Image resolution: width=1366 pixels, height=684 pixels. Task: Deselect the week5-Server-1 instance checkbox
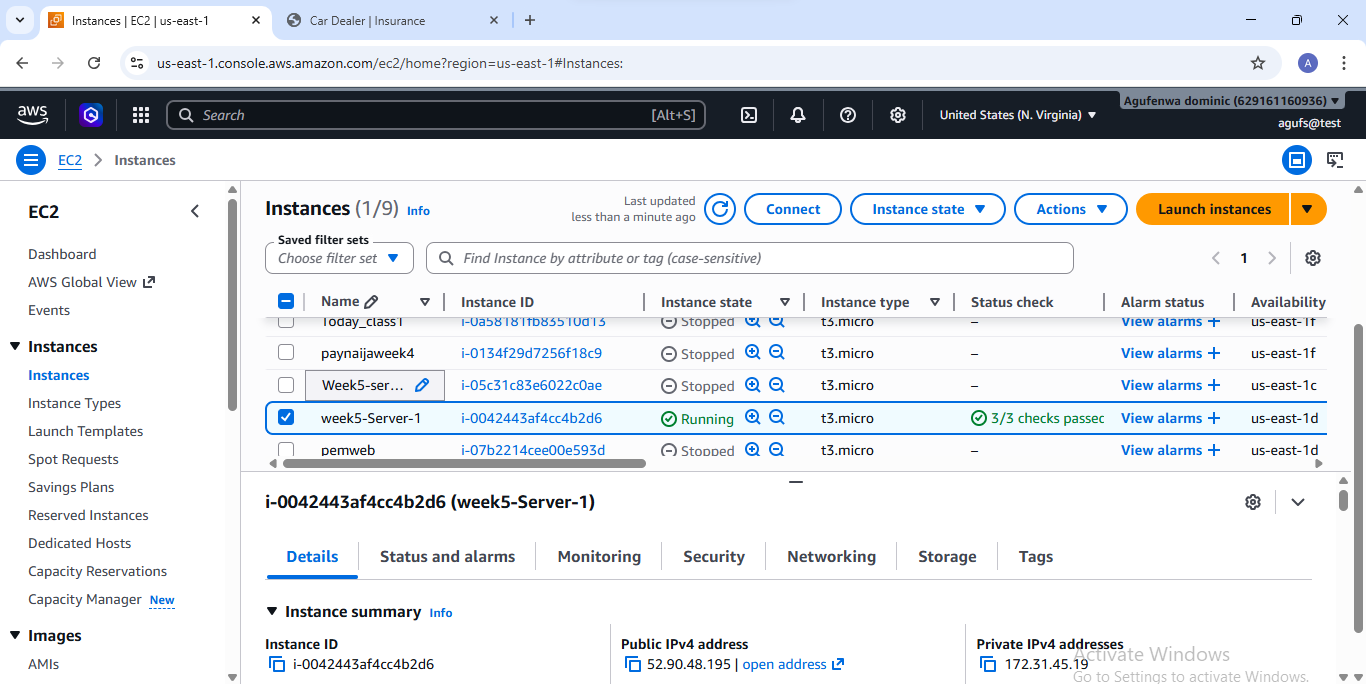click(286, 418)
